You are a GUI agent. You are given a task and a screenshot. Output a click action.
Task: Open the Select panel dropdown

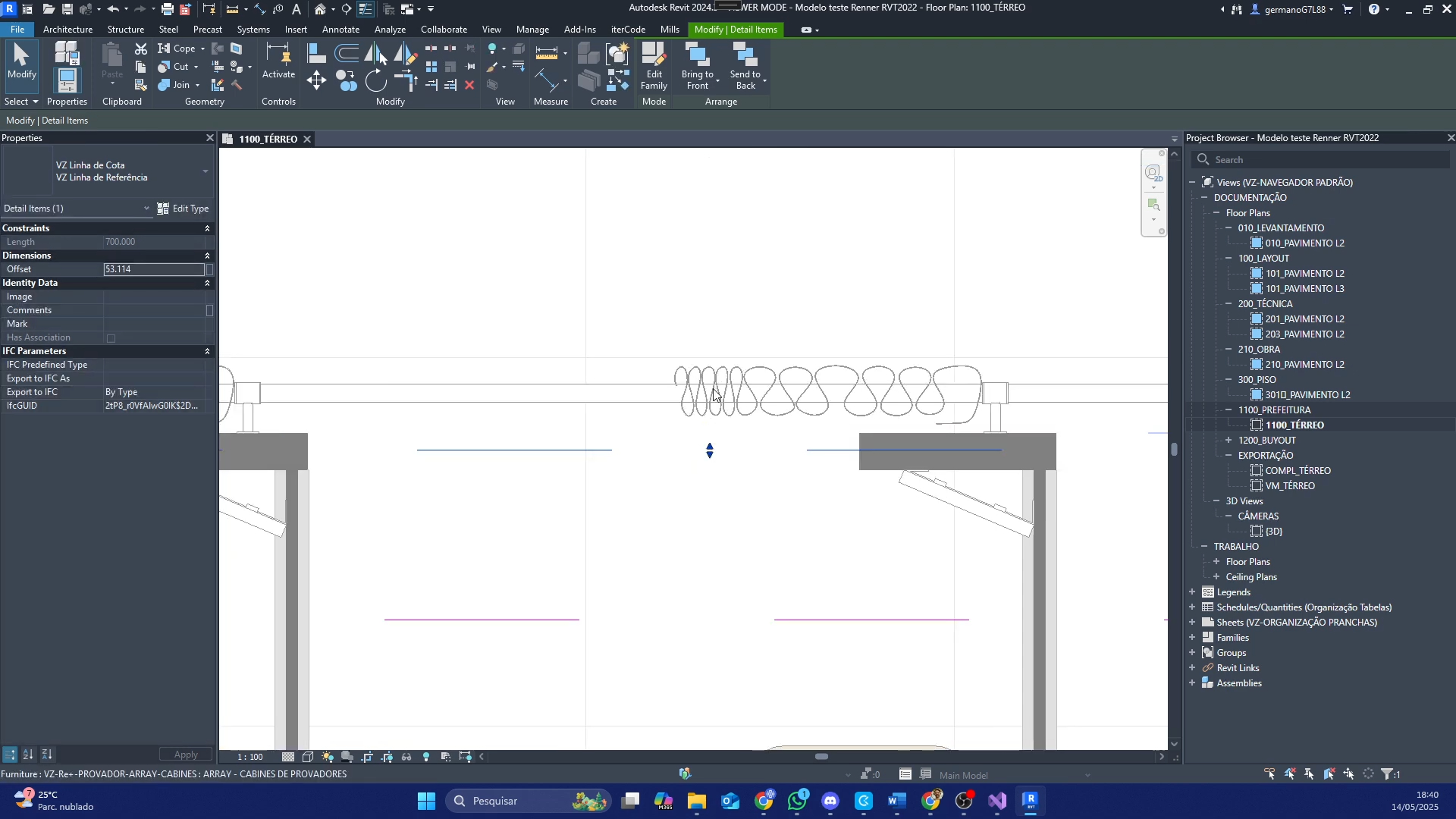(x=20, y=102)
